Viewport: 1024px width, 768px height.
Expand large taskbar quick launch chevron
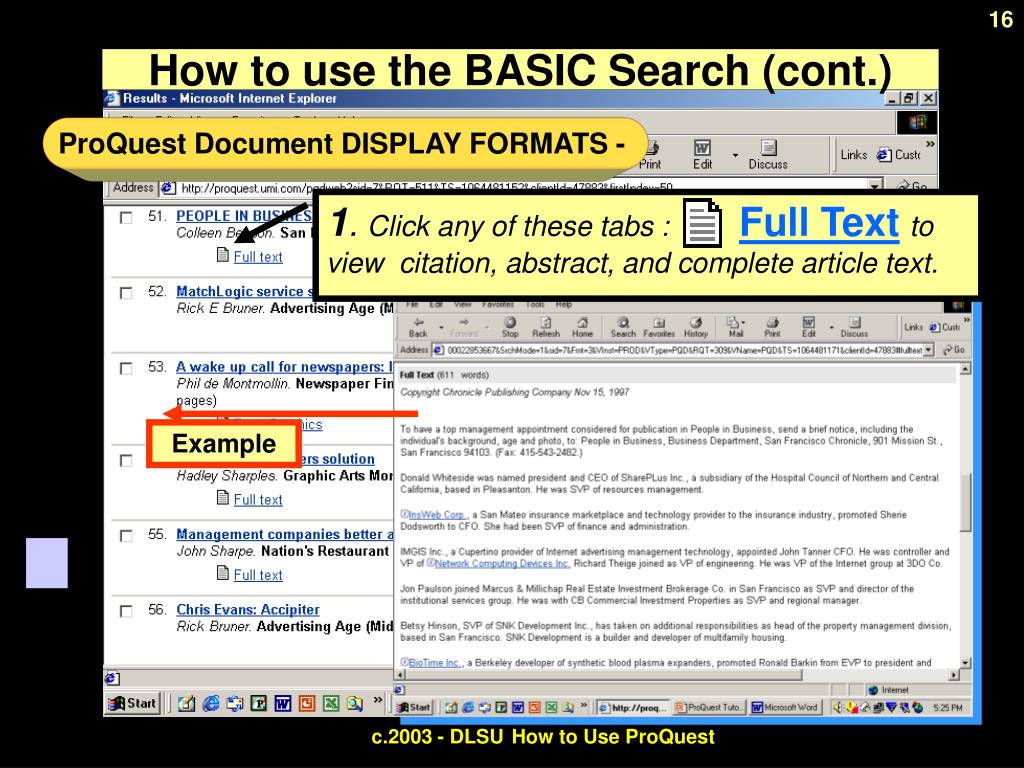[x=377, y=699]
